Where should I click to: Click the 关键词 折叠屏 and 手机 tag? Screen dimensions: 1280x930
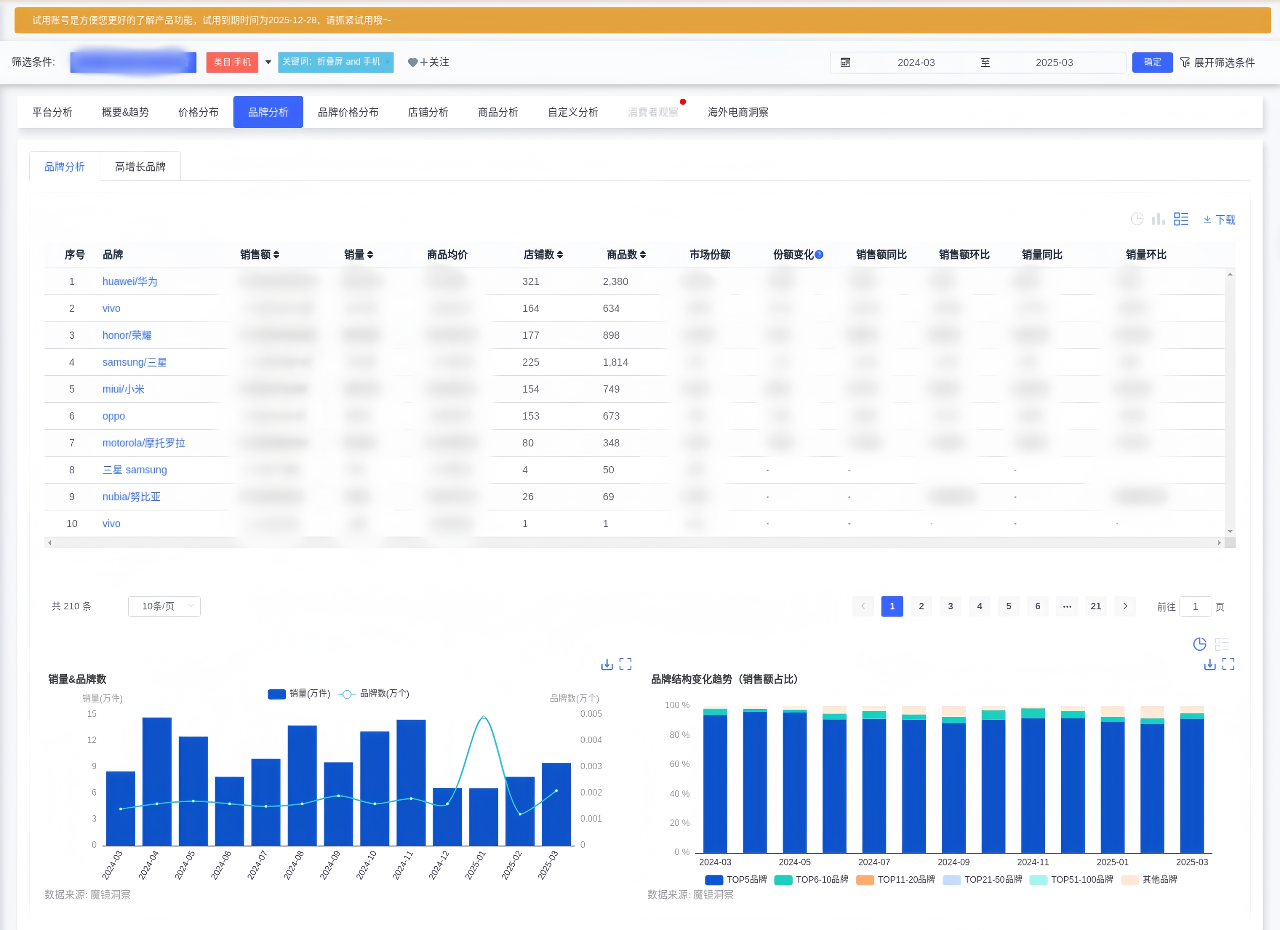point(335,62)
